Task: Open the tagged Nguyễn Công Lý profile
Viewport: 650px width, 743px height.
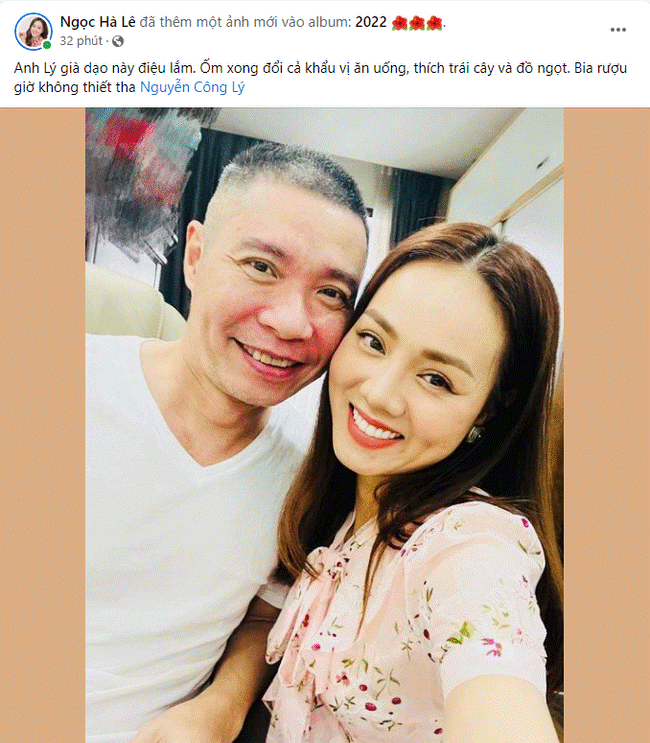Action: click(x=192, y=87)
